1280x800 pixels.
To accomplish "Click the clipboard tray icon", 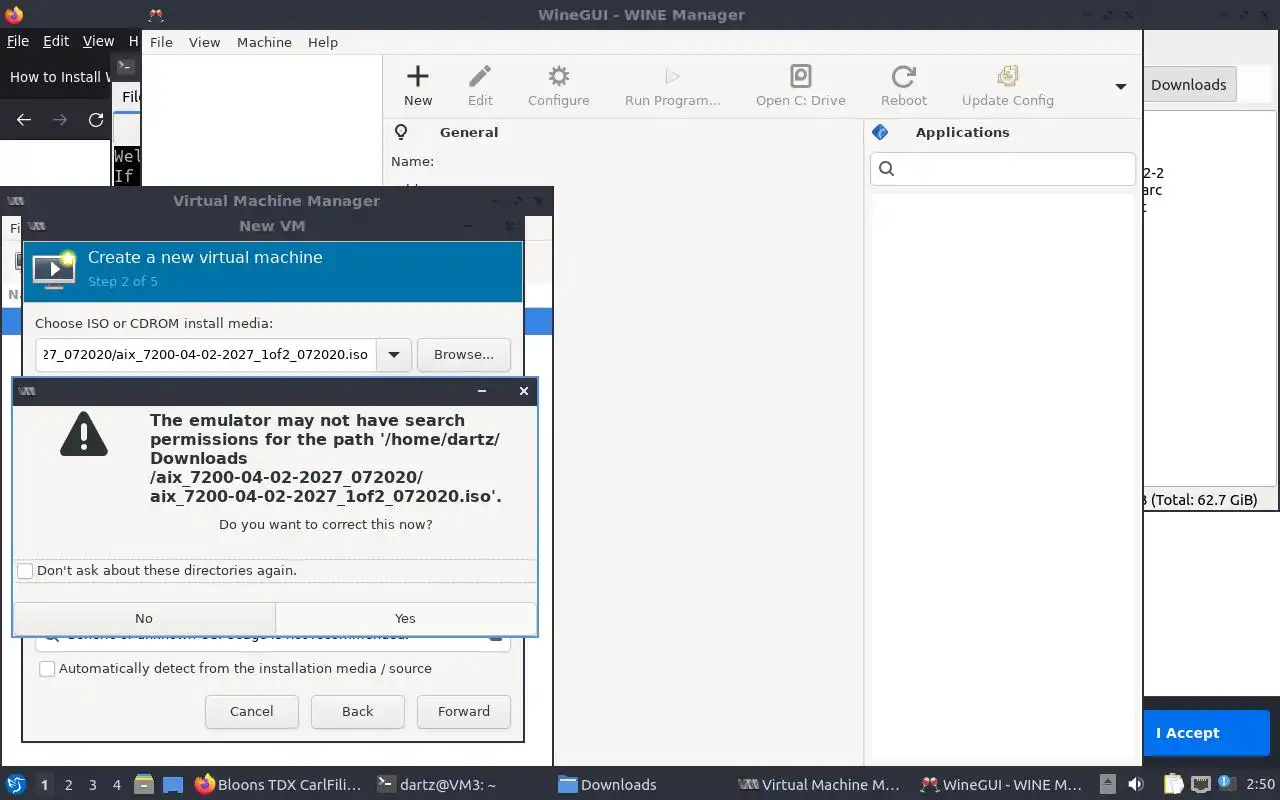I will tap(1173, 785).
